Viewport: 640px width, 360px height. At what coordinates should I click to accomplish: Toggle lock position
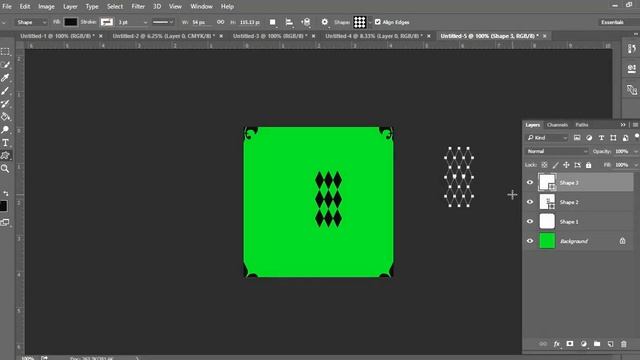coord(566,165)
